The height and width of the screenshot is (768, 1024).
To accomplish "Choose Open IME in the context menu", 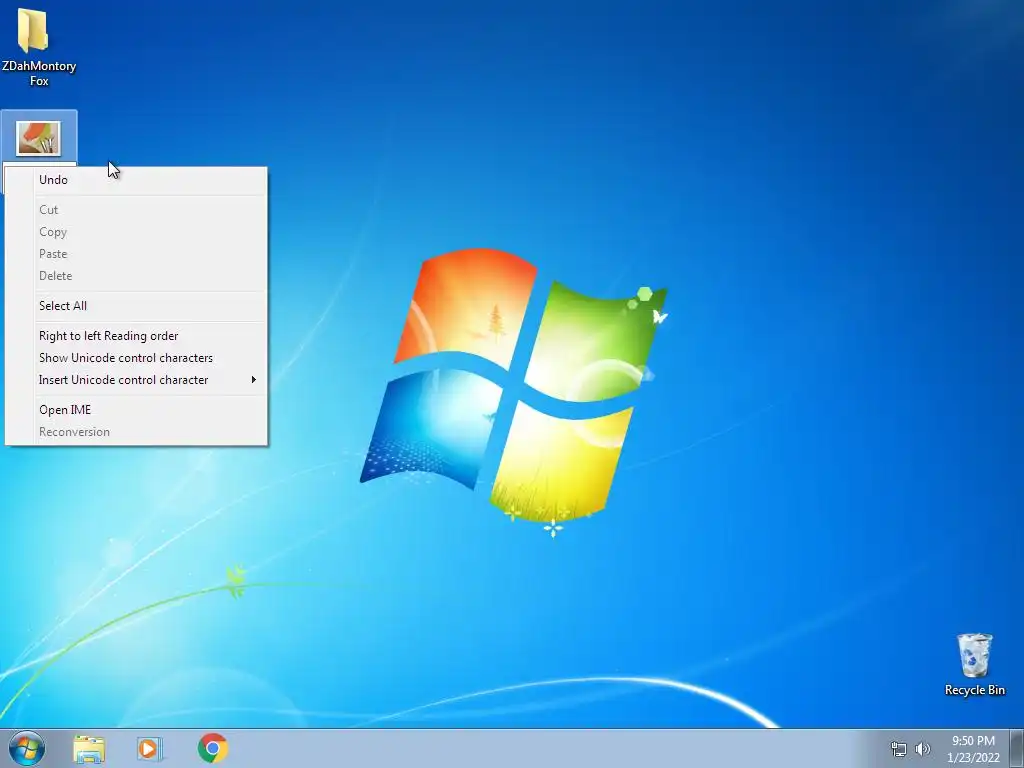I will pos(136,409).
